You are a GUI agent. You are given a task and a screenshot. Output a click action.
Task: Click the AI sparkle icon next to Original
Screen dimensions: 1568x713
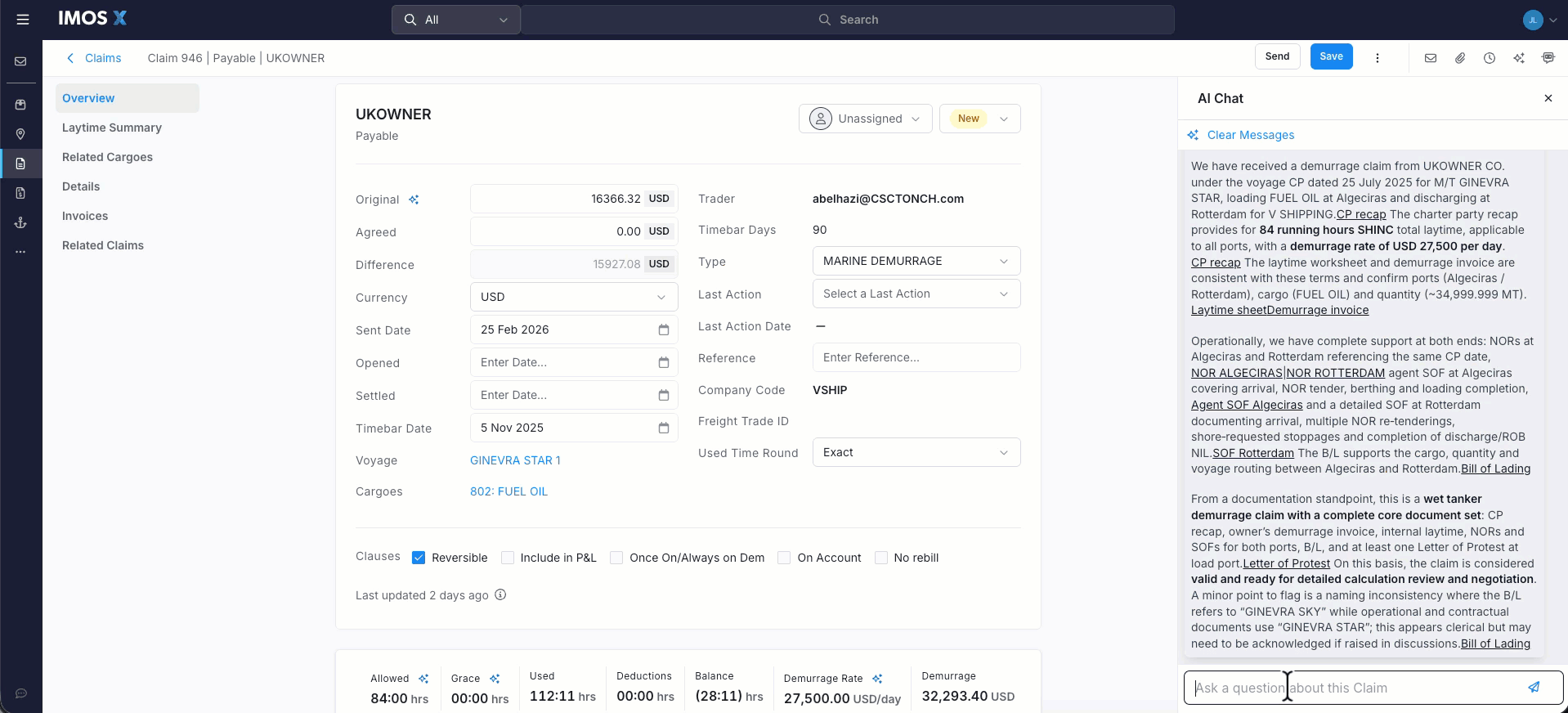pyautogui.click(x=414, y=200)
